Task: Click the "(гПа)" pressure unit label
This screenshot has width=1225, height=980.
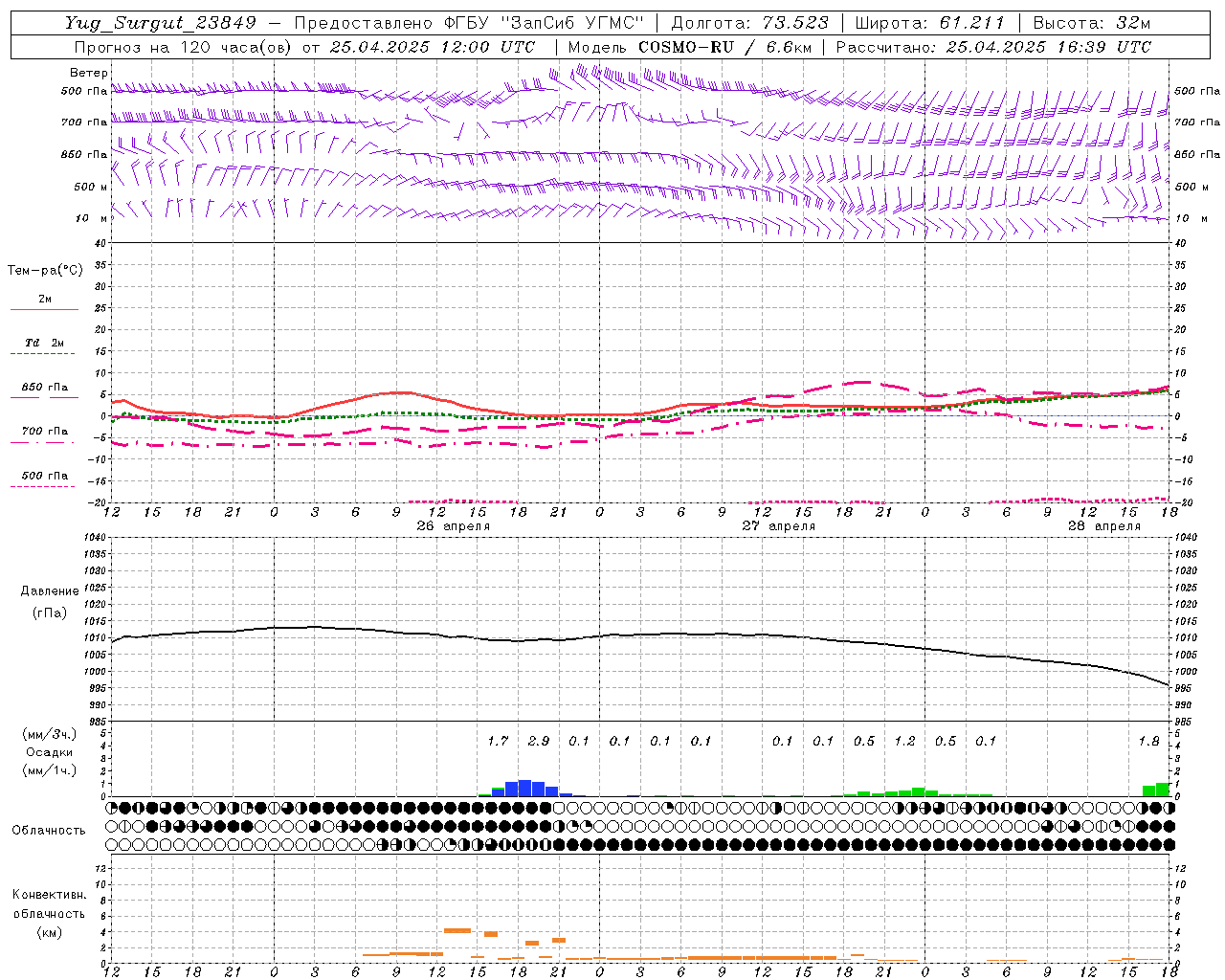Action: (50, 613)
